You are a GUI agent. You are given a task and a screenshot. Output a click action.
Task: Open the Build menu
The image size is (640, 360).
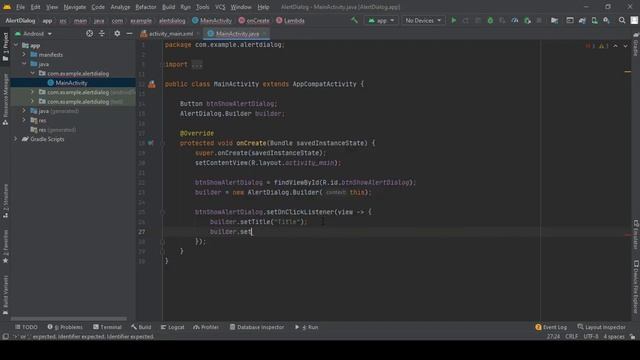pyautogui.click(x=169, y=7)
